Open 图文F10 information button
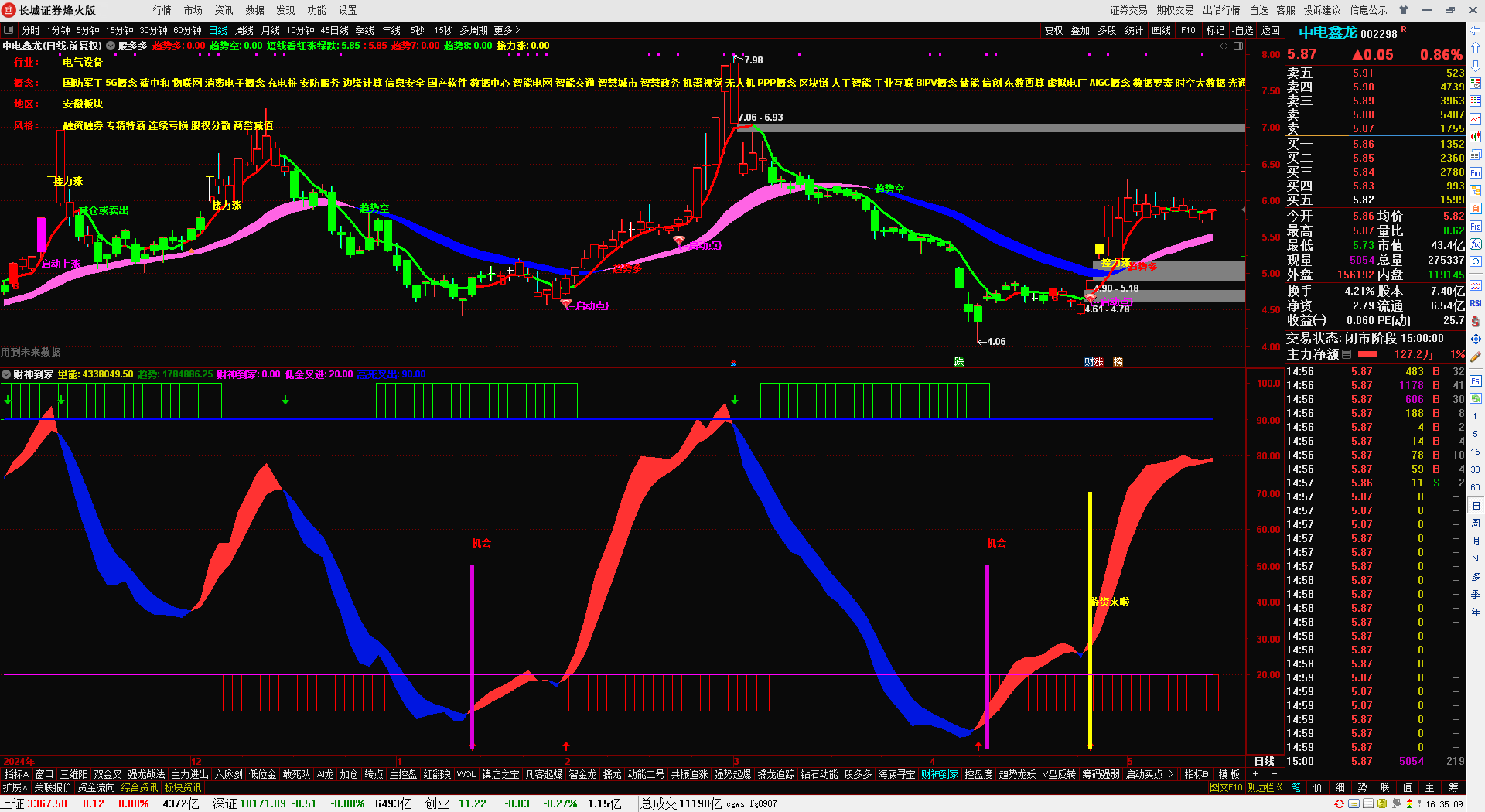This screenshot has width=1485, height=812. tap(1226, 787)
